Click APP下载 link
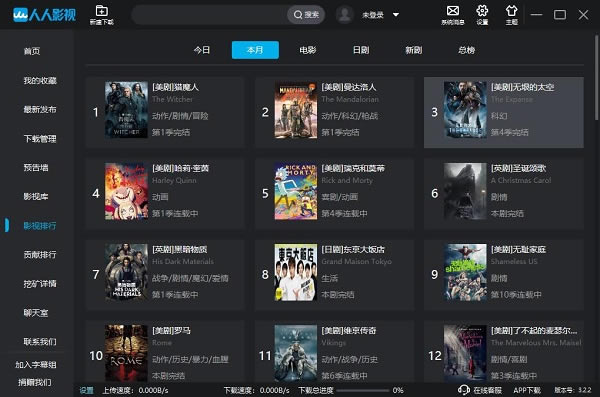The width and height of the screenshot is (600, 397). pos(527,390)
